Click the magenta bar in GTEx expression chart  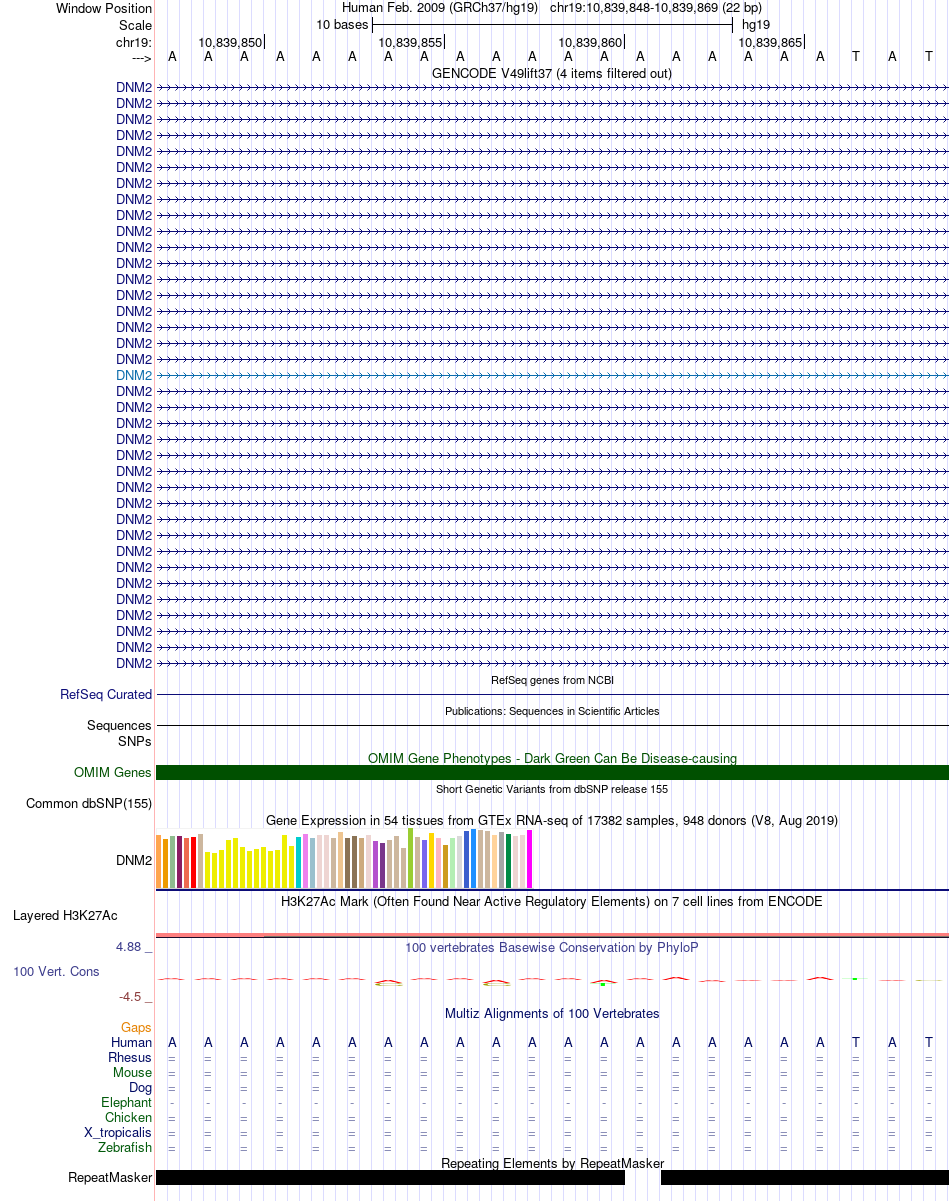[x=530, y=858]
